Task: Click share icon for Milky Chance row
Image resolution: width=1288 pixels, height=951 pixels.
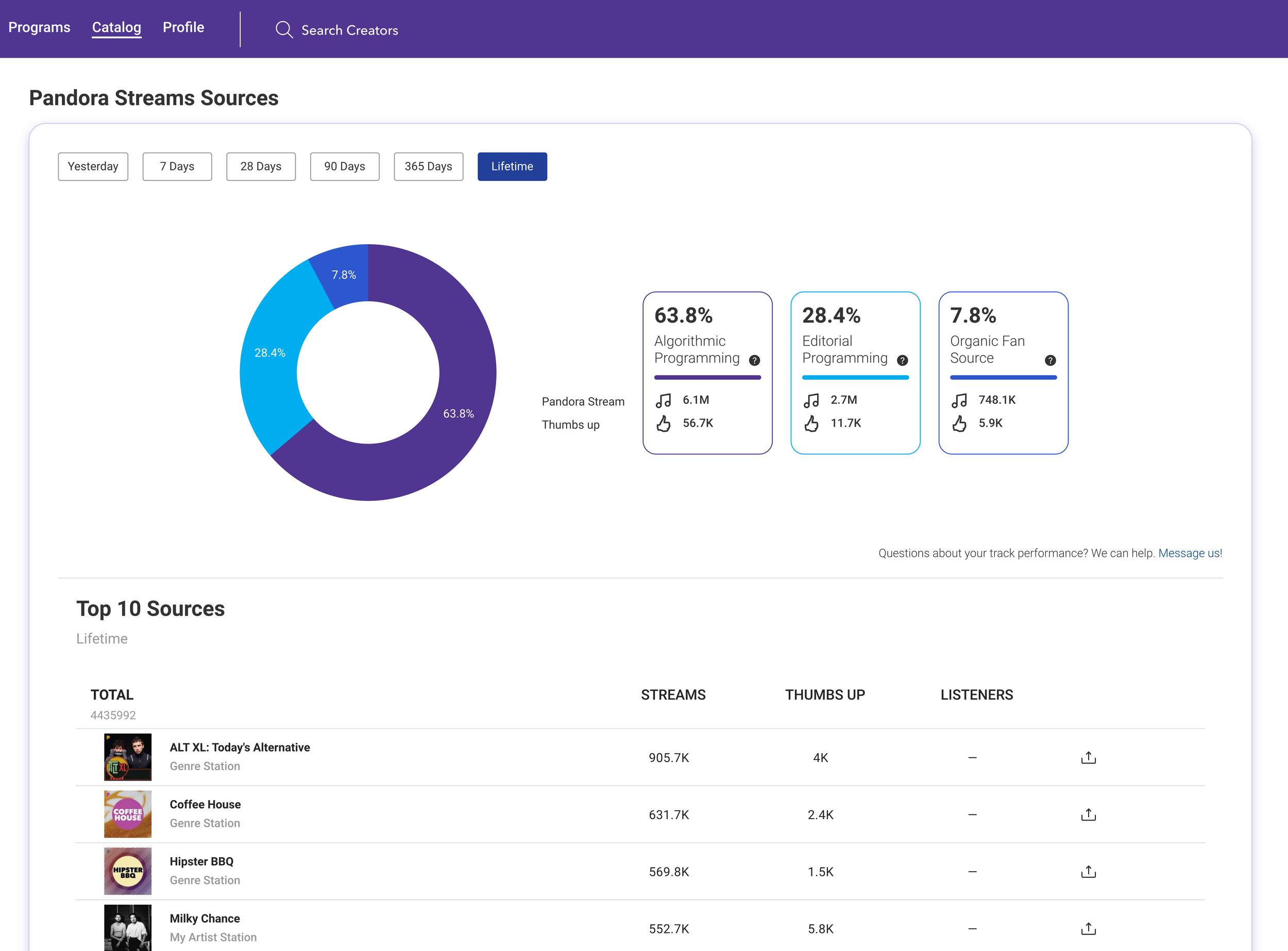Action: (x=1088, y=928)
